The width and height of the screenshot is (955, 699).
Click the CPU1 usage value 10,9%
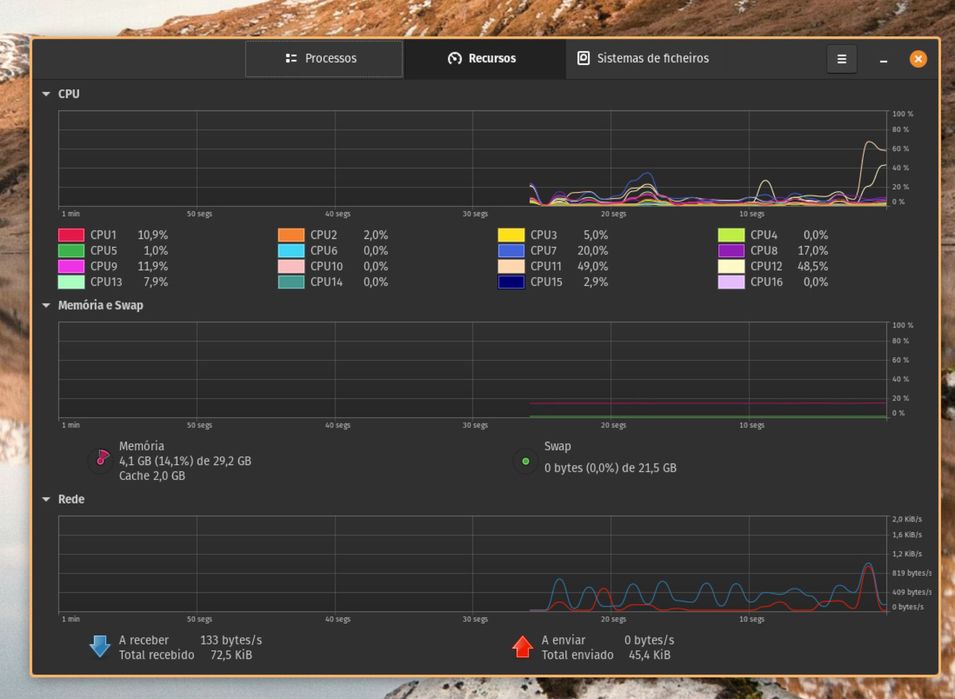pos(152,235)
